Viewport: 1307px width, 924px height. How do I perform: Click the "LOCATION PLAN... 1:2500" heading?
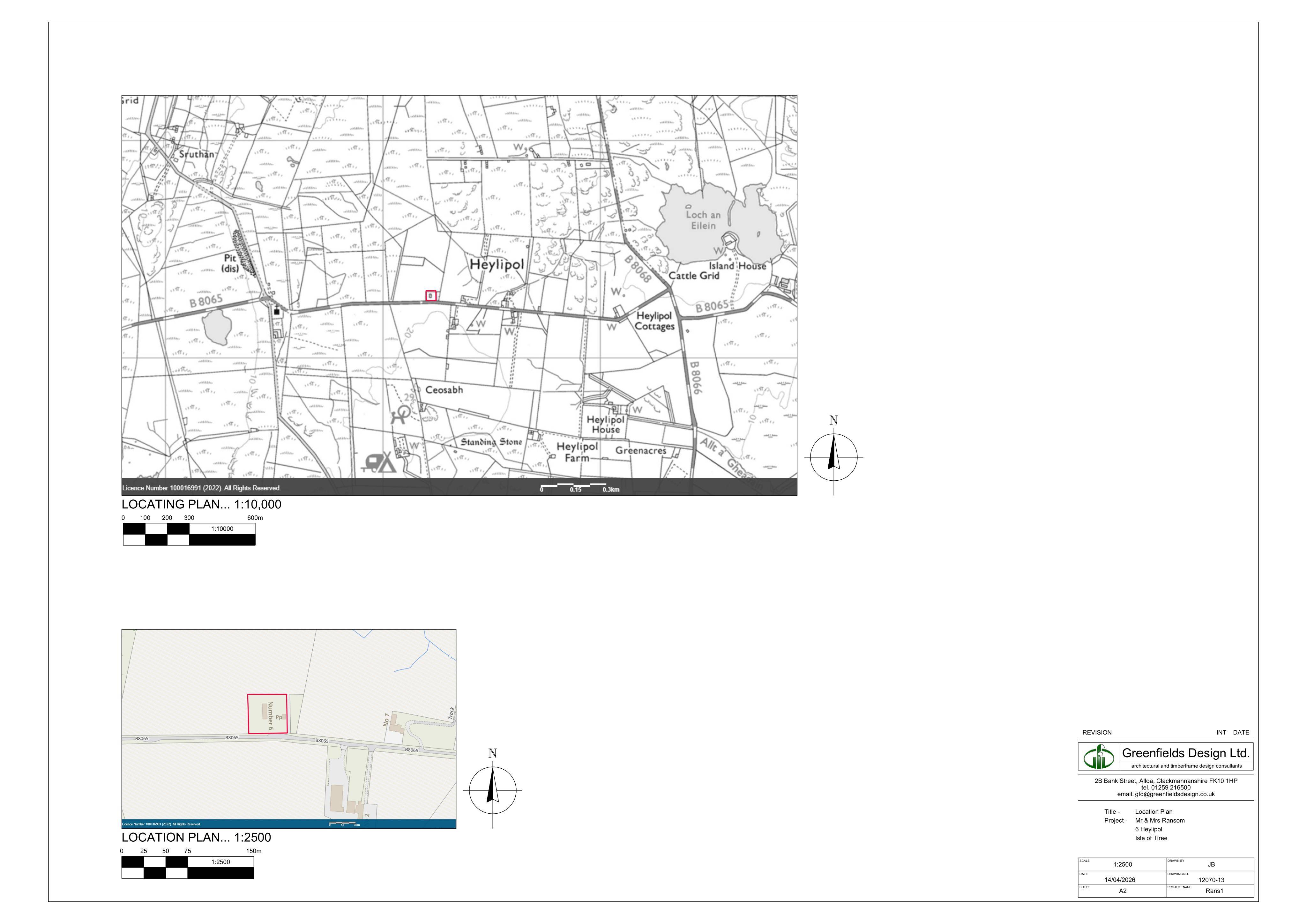click(x=196, y=838)
